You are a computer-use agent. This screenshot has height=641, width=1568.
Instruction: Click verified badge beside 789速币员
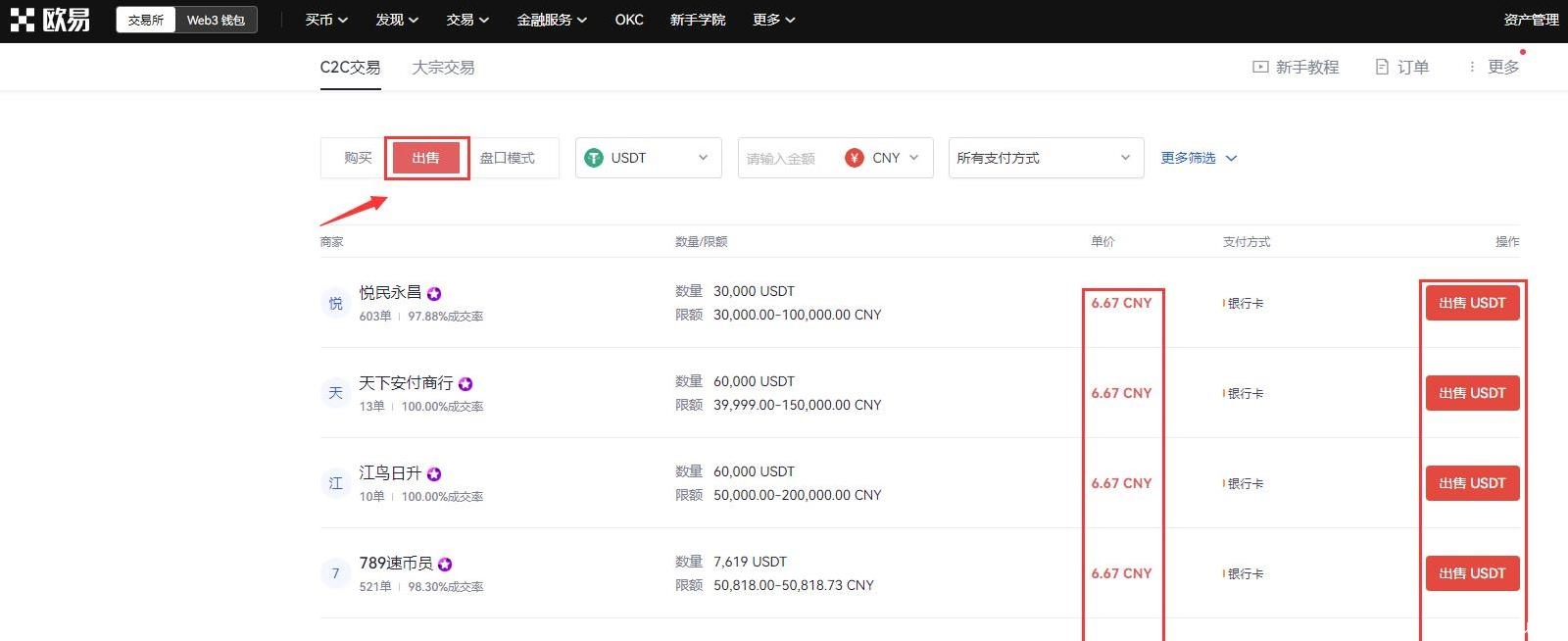tap(445, 564)
